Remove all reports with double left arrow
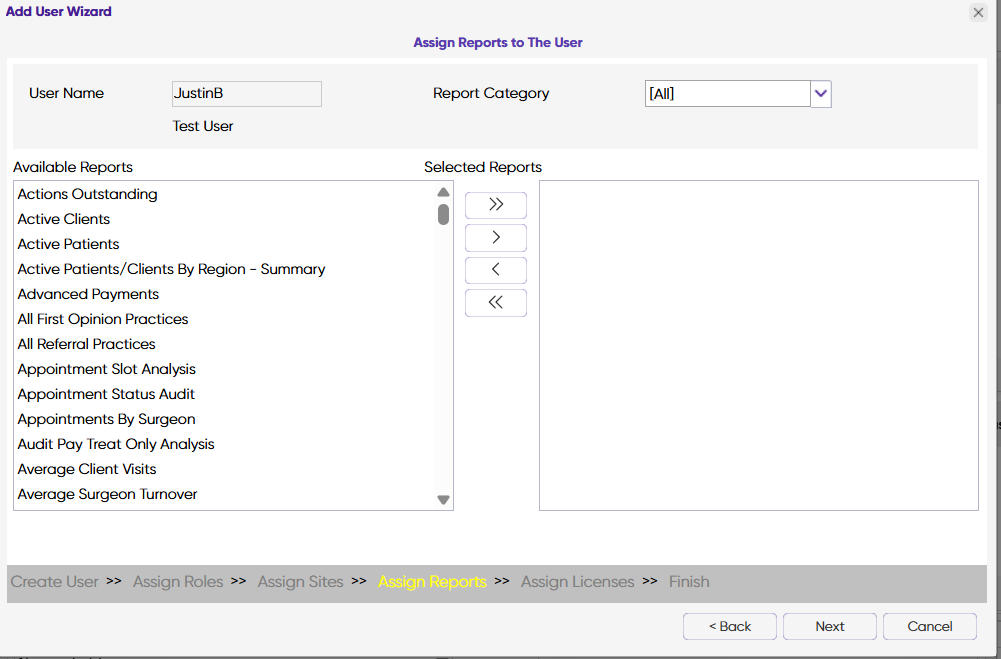The image size is (1001, 659). tap(496, 303)
